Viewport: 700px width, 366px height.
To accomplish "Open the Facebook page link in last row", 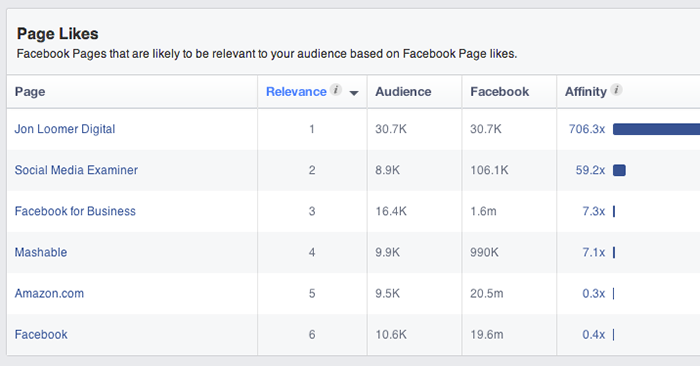I will [x=41, y=334].
